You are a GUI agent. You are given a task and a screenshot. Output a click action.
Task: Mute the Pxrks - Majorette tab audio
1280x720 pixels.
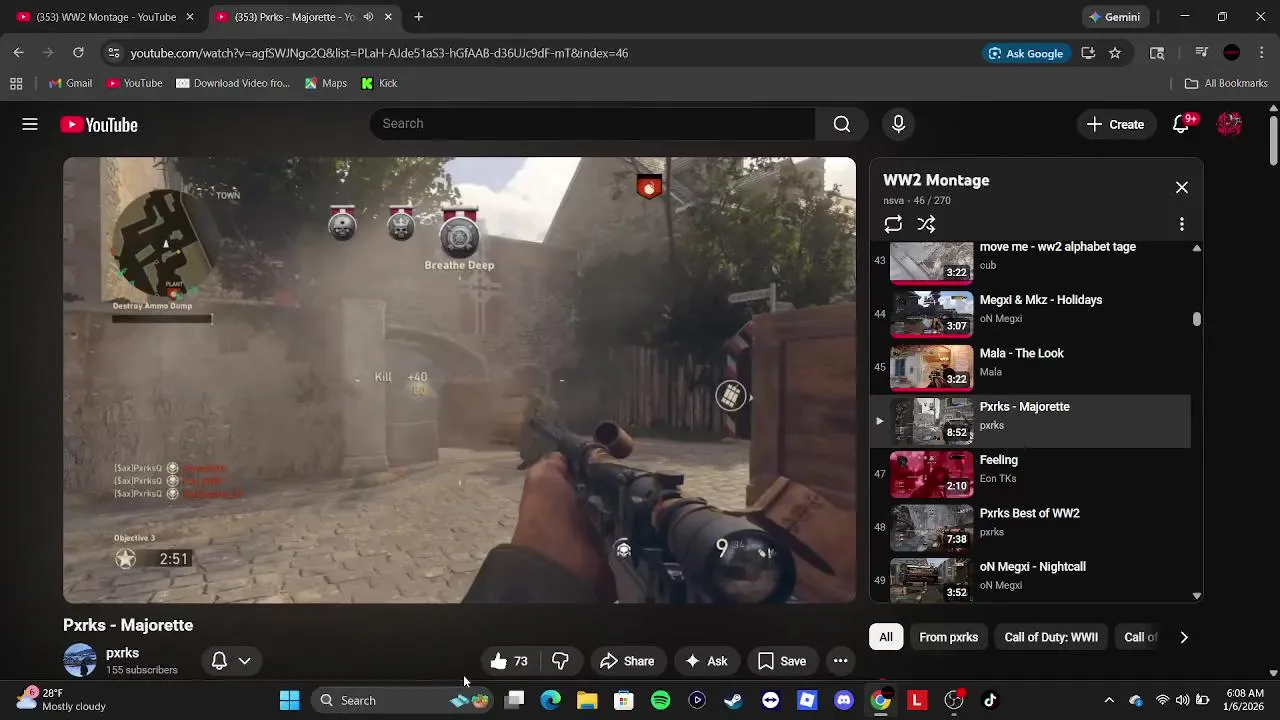(x=369, y=17)
